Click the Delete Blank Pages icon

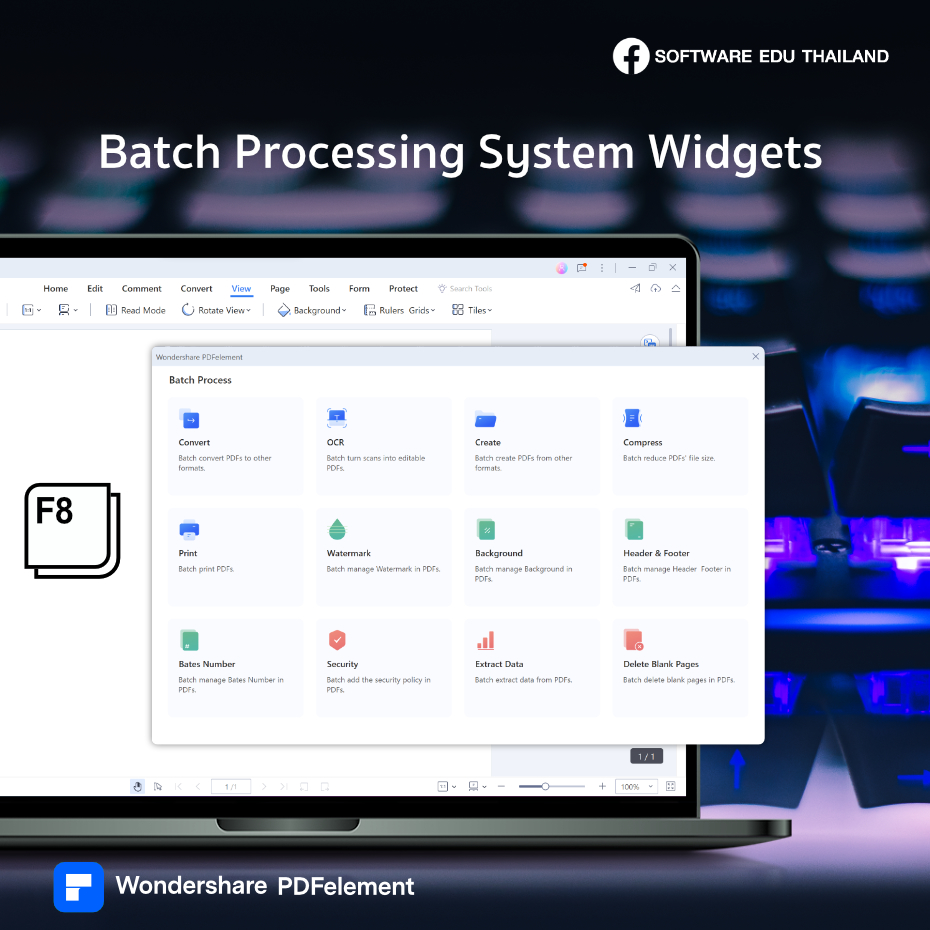633,640
